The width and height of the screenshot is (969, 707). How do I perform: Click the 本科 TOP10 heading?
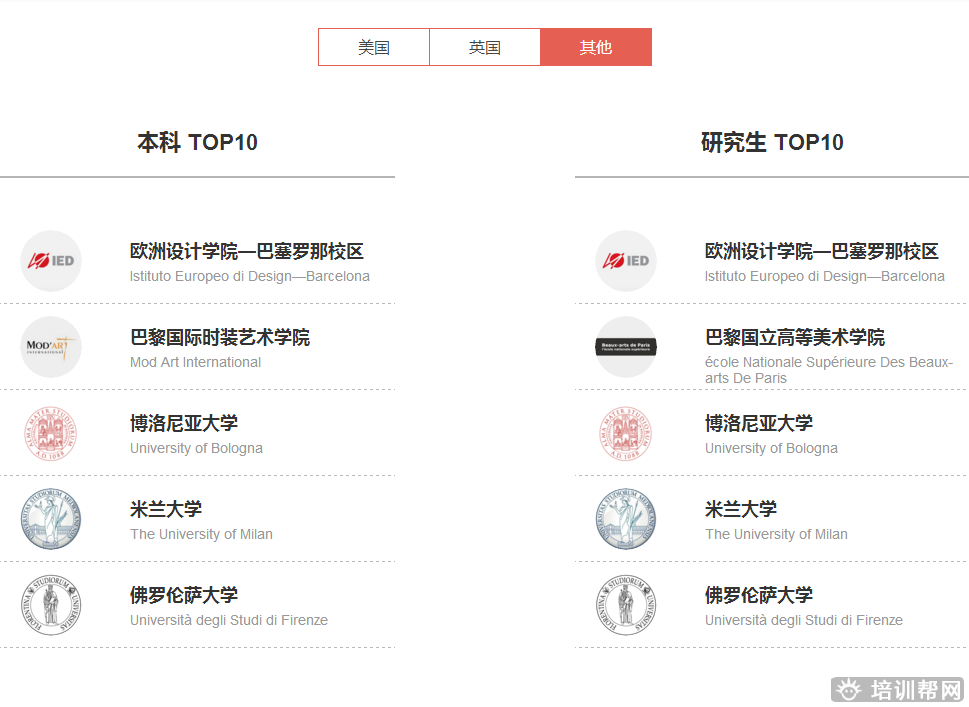click(x=197, y=142)
